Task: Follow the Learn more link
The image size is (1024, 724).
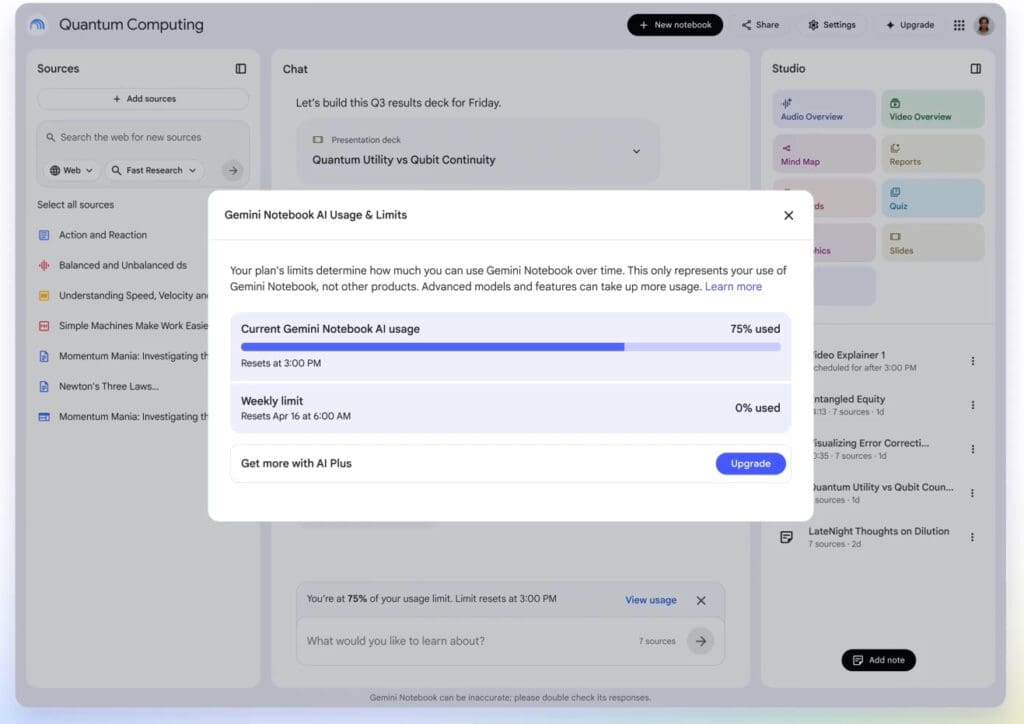Action: (x=733, y=287)
